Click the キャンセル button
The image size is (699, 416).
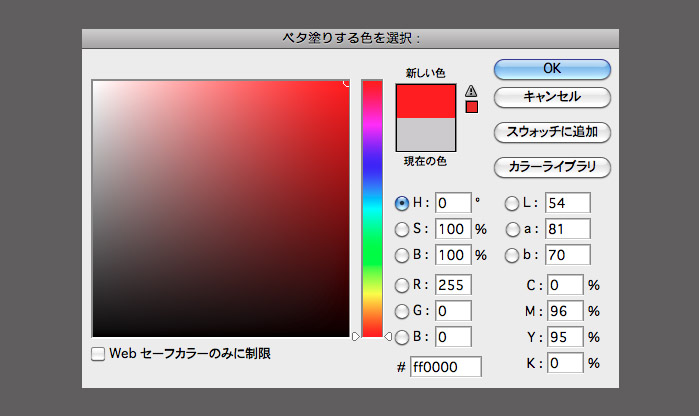(552, 98)
